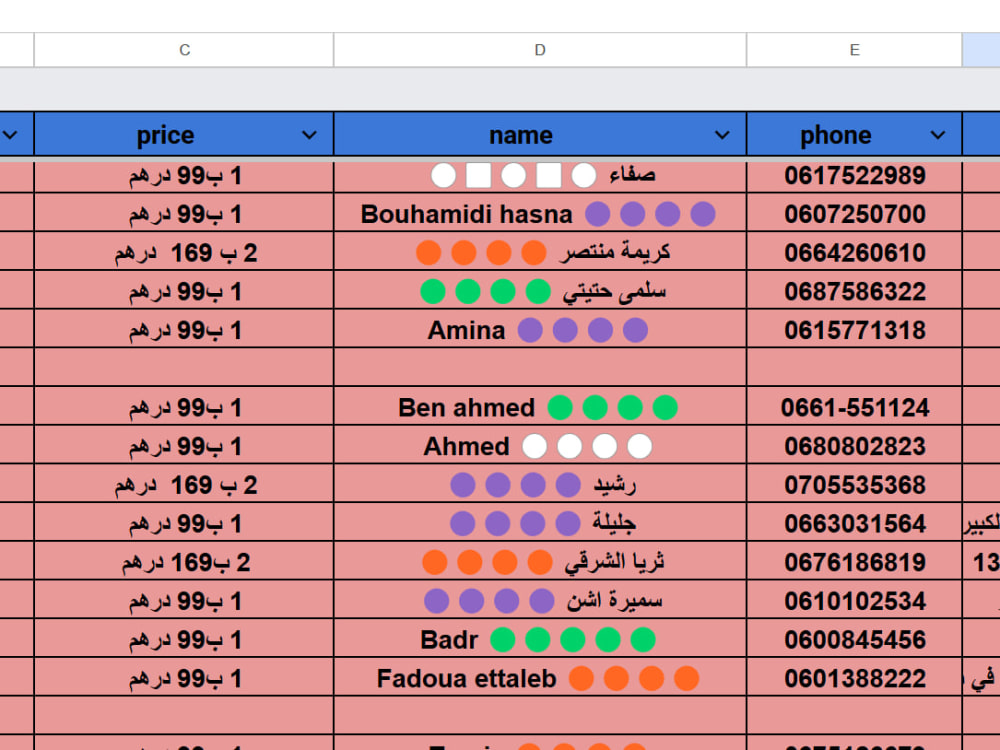Select phone cell 0663031564
Image resolution: width=1000 pixels, height=750 pixels.
(x=855, y=523)
